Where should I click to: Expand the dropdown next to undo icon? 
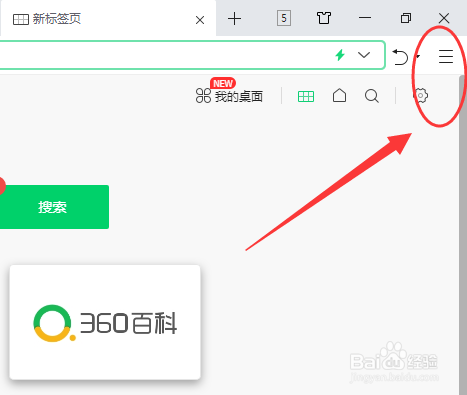pos(418,56)
